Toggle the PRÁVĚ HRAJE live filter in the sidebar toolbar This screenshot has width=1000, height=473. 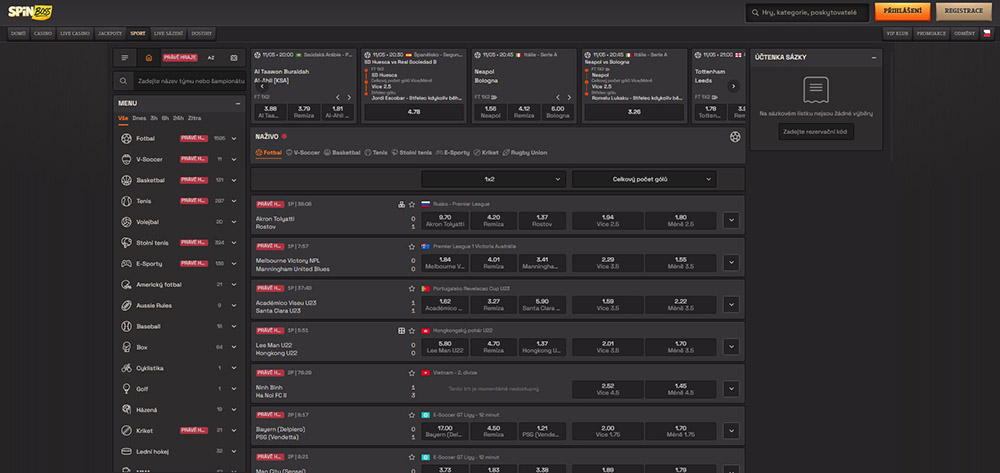(179, 58)
